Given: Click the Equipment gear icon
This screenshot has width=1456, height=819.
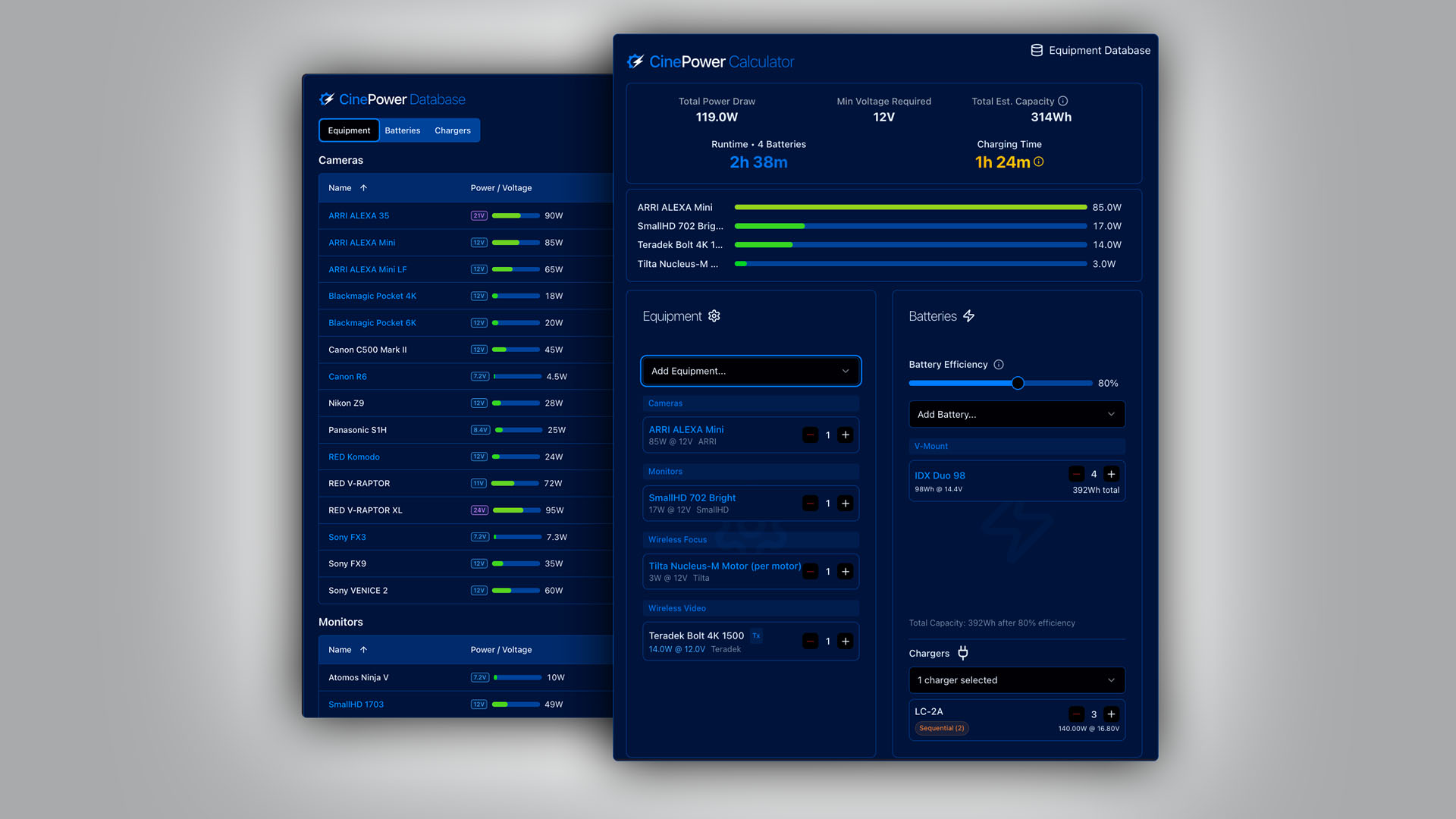Looking at the screenshot, I should (x=714, y=315).
